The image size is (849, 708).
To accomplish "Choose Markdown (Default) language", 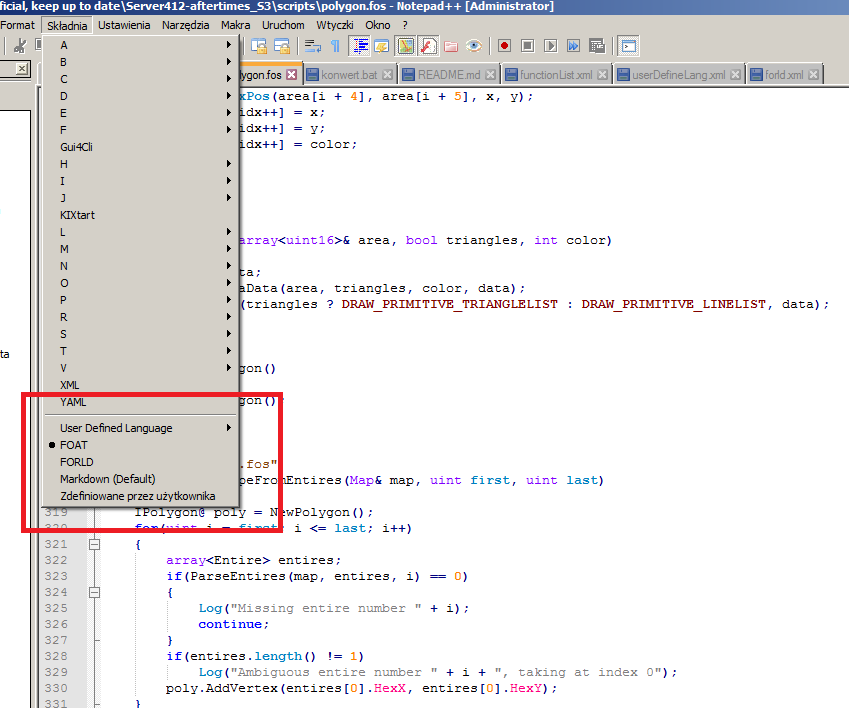I will [107, 479].
